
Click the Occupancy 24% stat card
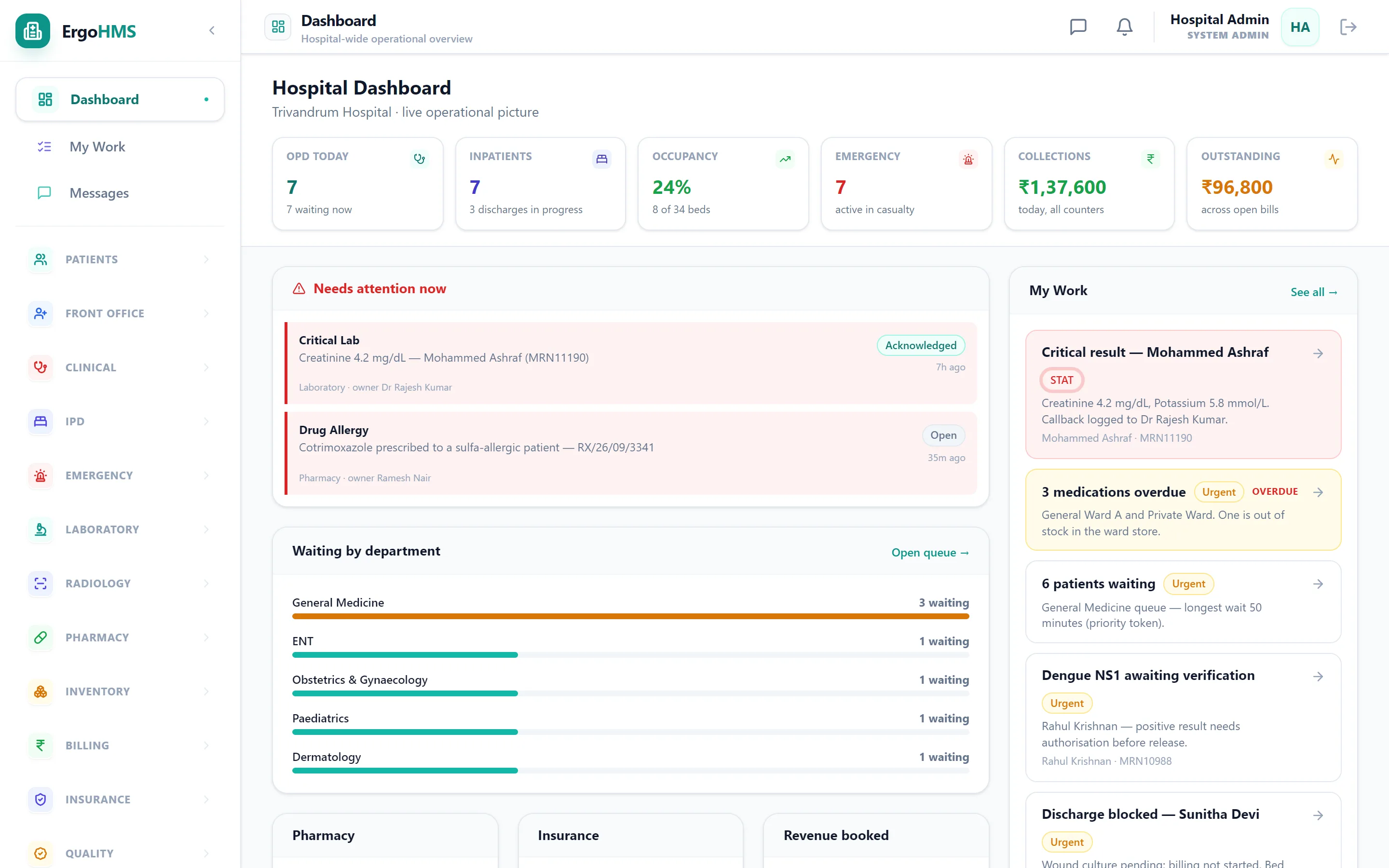(723, 184)
